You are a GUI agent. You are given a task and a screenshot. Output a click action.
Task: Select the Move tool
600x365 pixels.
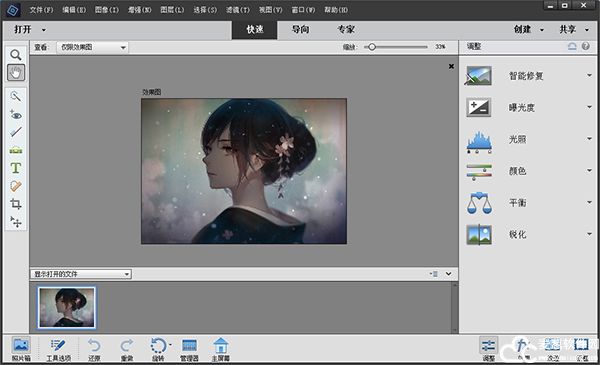coord(16,222)
